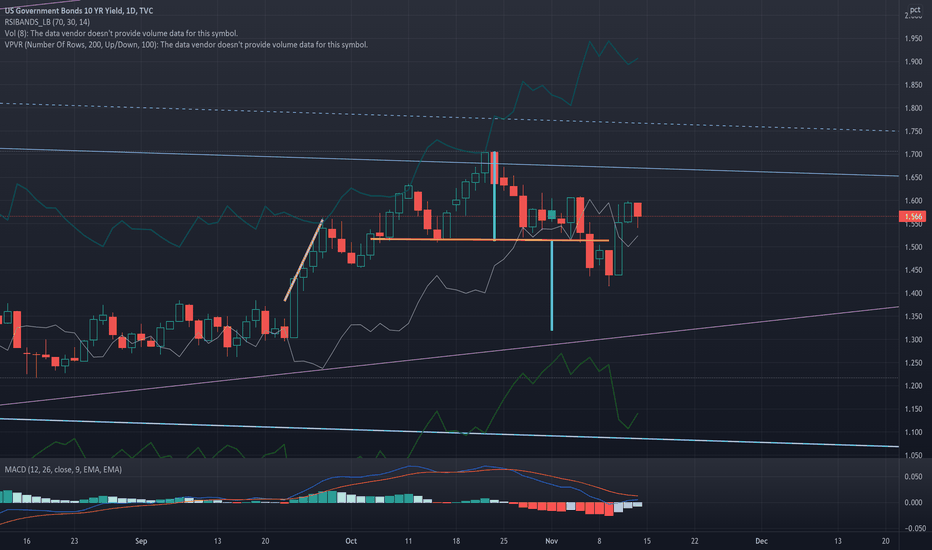Screen dimensions: 932x550
Task: Click the Sep label on the time axis
Action: pos(141,541)
